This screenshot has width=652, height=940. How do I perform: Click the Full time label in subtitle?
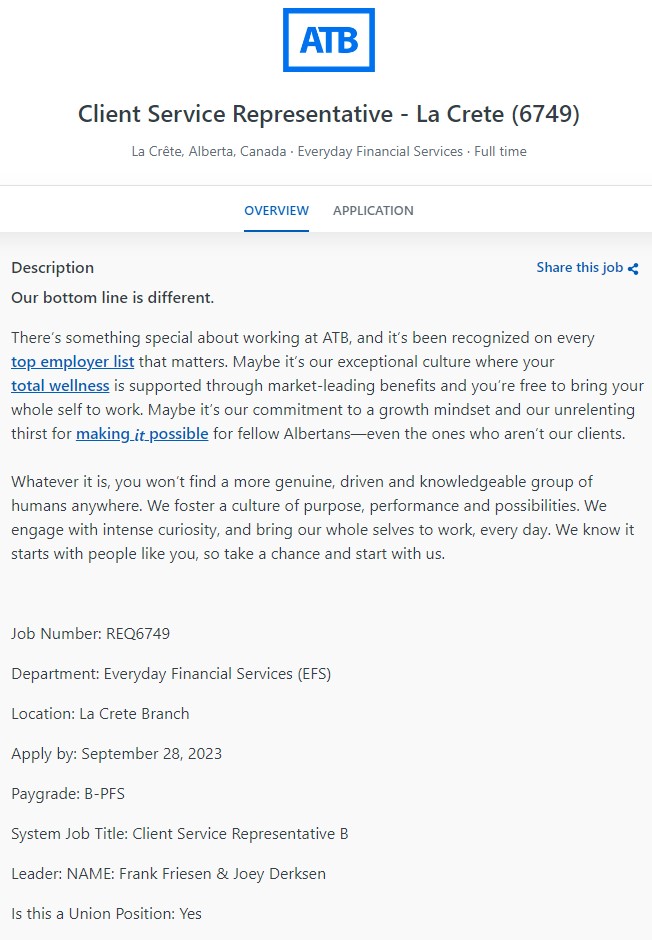point(500,152)
